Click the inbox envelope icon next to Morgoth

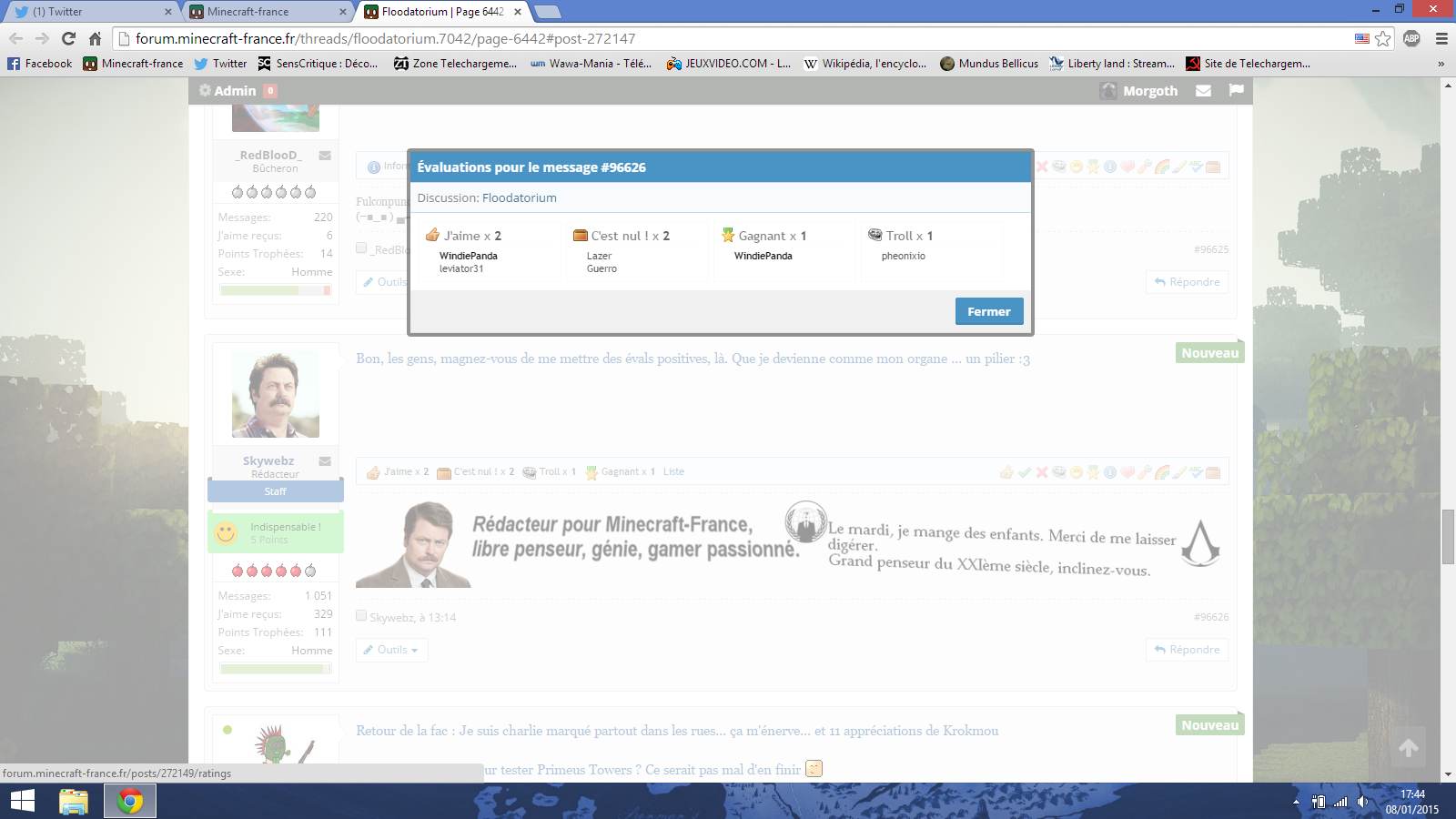(1203, 91)
